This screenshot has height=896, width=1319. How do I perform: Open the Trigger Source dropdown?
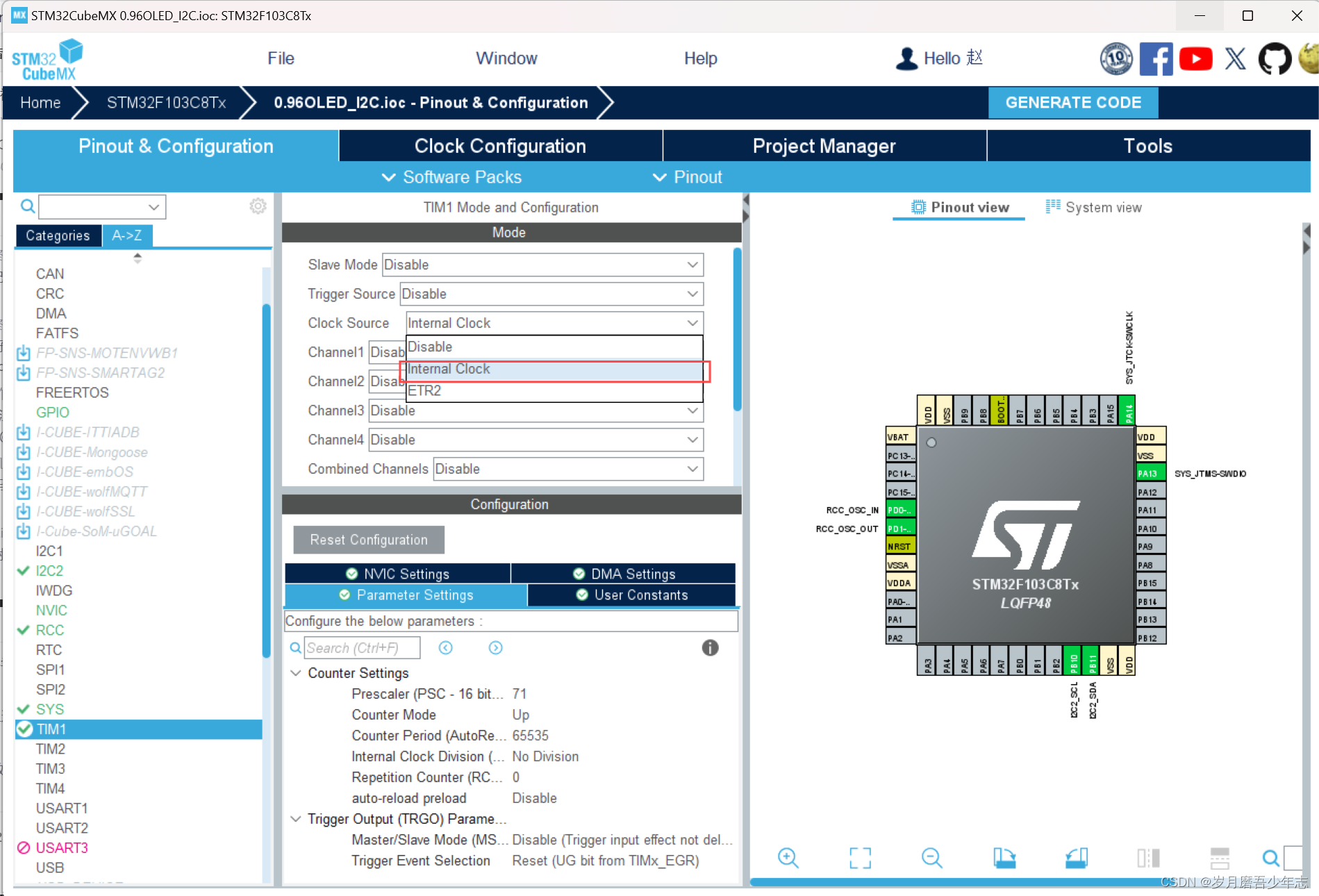point(551,294)
